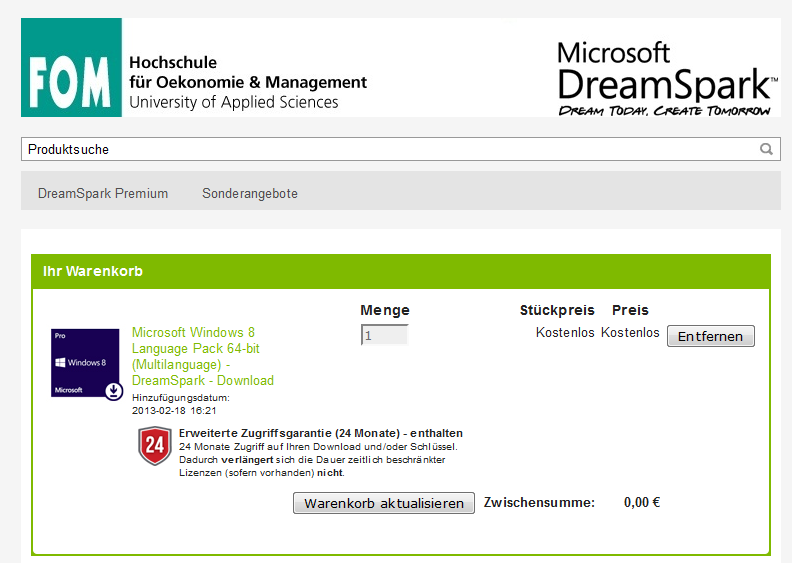Click the Warenkorb aktualisieren button
The height and width of the screenshot is (563, 792).
pos(384,503)
